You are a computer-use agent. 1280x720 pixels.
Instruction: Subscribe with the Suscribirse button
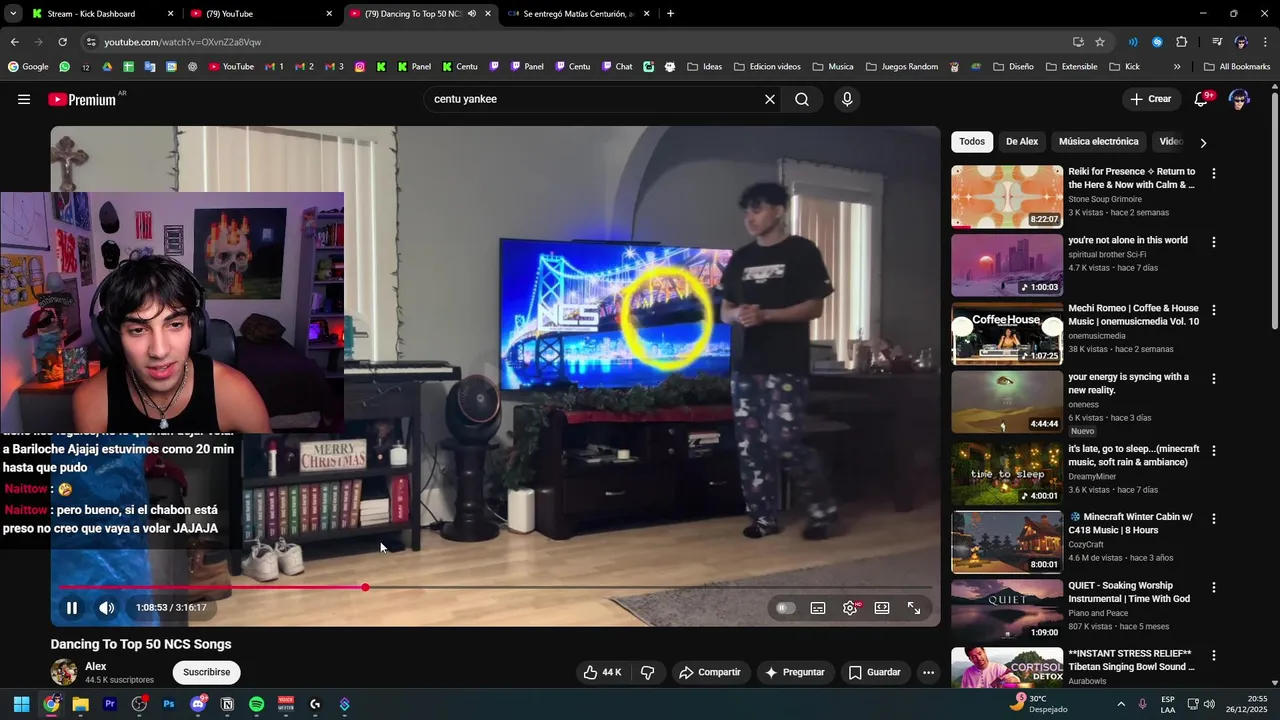[207, 672]
